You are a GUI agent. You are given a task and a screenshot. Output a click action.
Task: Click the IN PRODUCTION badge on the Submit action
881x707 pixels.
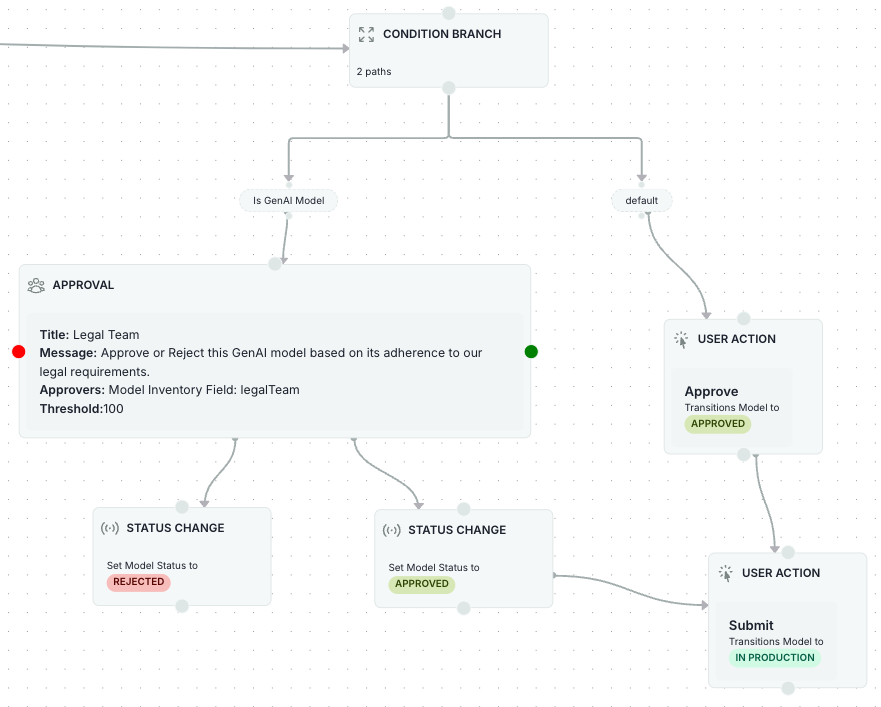point(776,657)
